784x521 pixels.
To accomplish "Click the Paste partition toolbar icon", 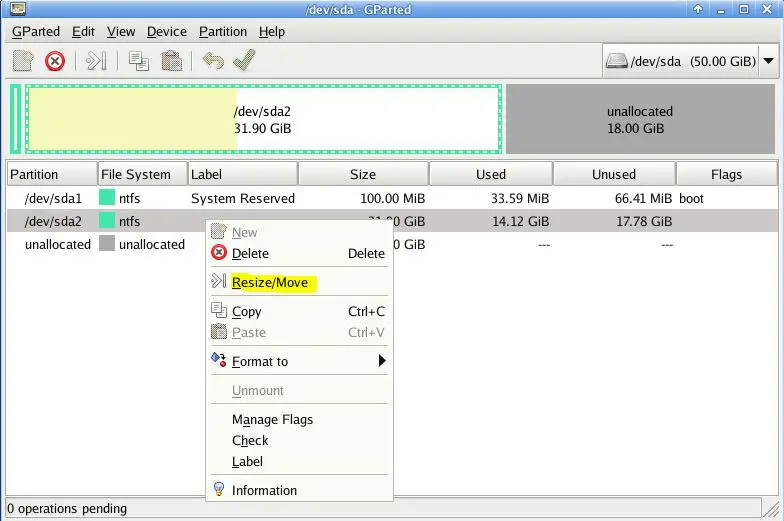I will (x=172, y=61).
